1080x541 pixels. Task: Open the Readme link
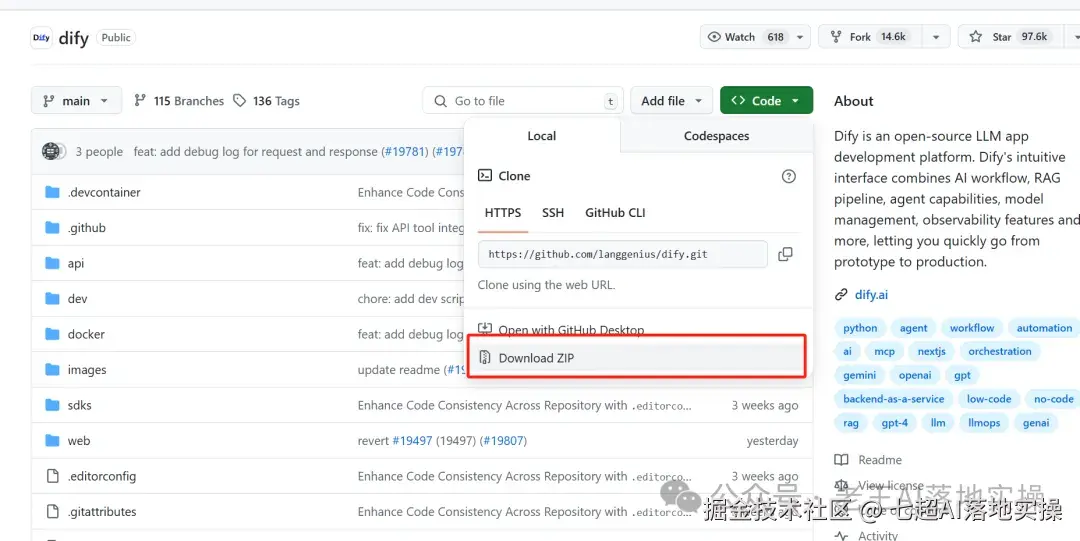880,460
